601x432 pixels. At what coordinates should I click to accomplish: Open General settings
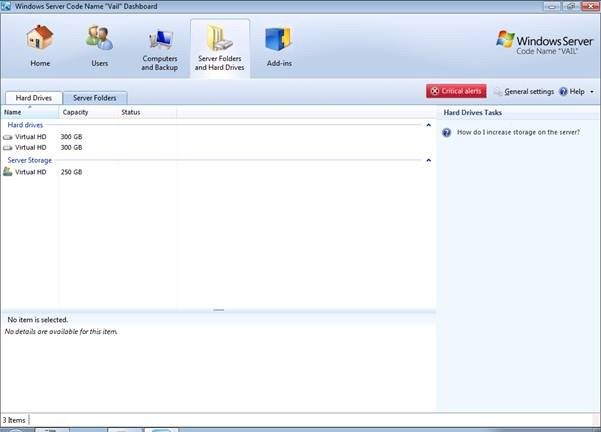click(529, 92)
